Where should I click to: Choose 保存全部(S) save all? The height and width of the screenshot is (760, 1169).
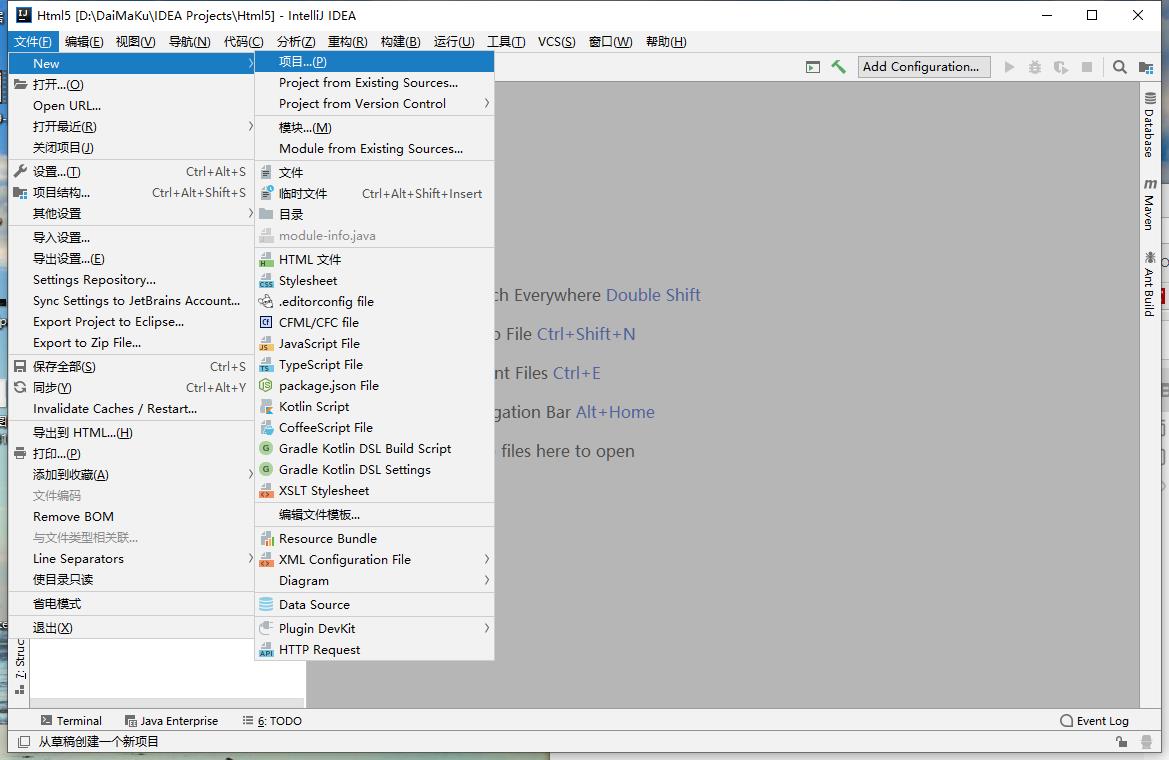(x=131, y=366)
